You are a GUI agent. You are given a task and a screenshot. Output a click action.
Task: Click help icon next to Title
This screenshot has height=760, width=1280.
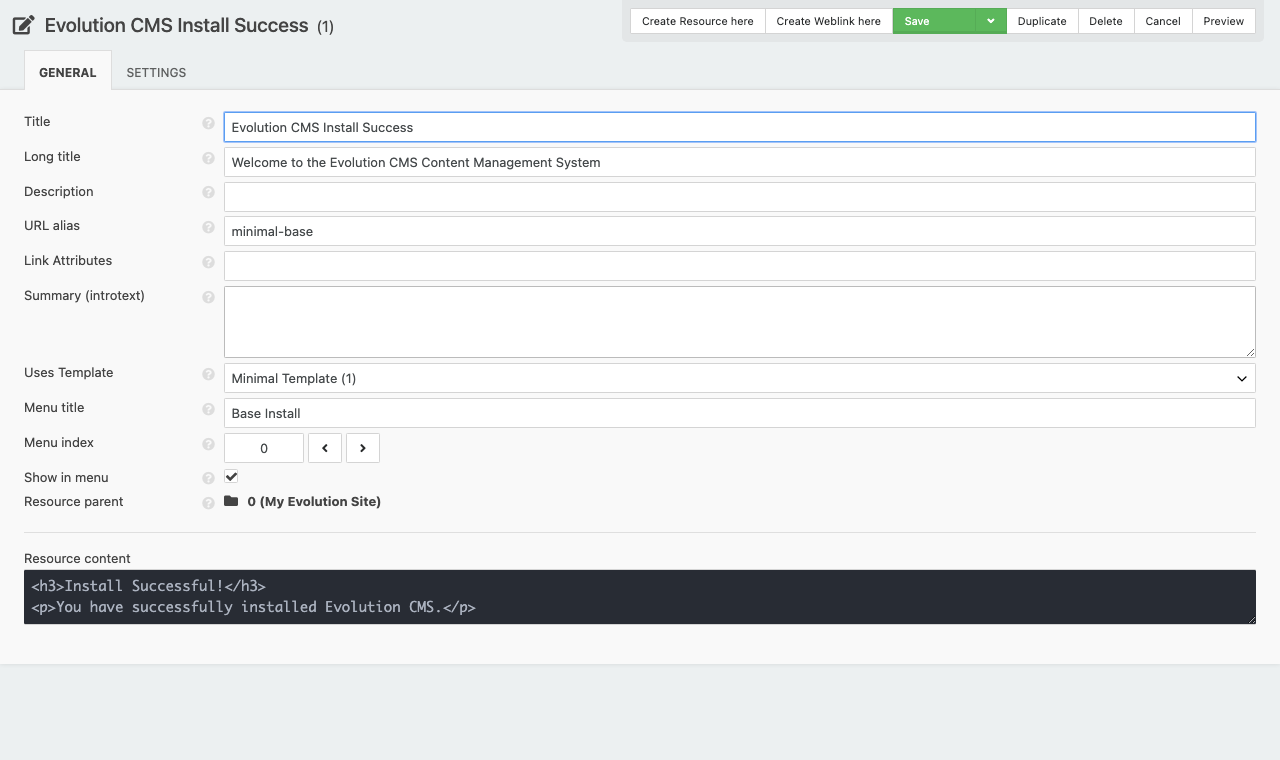tap(208, 123)
